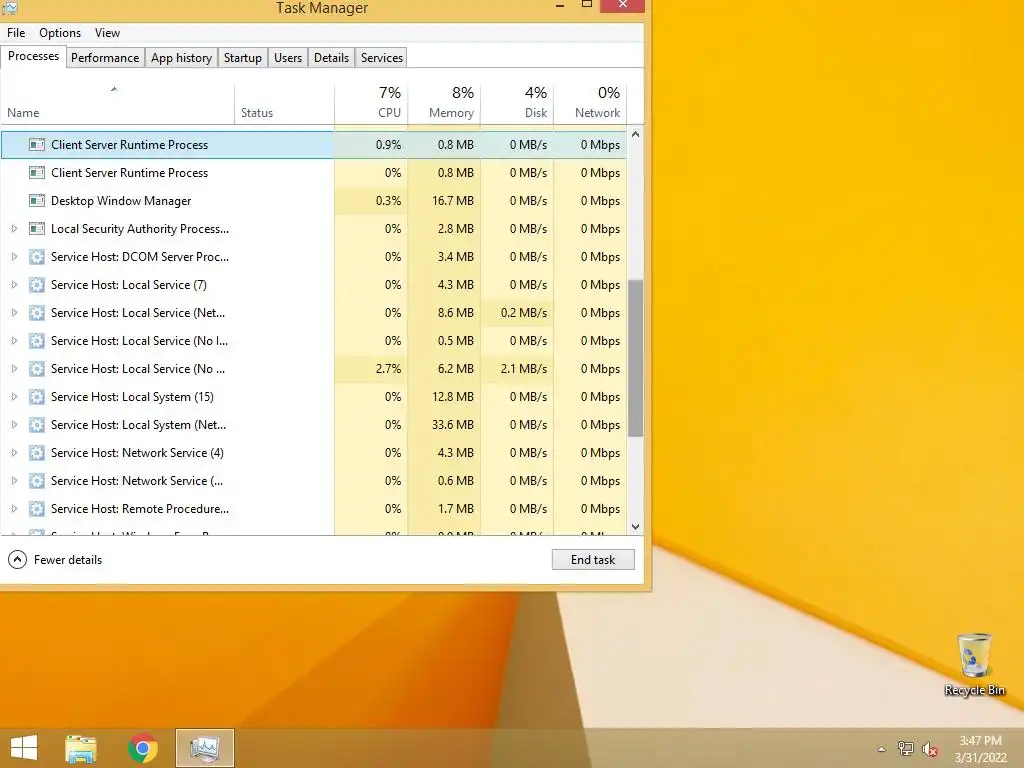Click gear icon for Network Service (4)
The height and width of the screenshot is (768, 1024).
(x=37, y=453)
